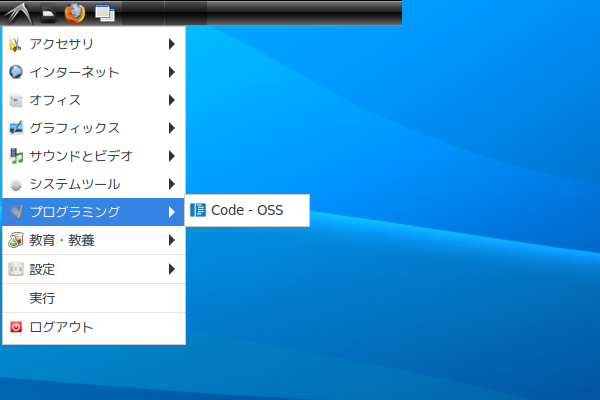Expand the システムツール submenu arrow

(x=172, y=184)
